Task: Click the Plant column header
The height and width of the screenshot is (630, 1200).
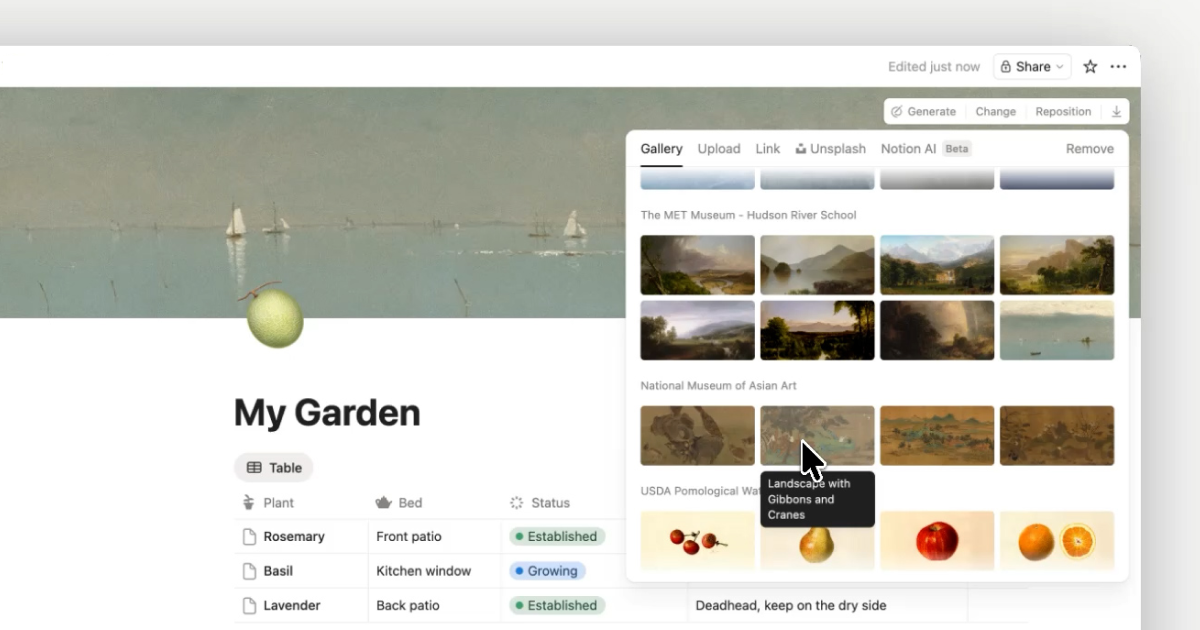Action: (x=268, y=503)
